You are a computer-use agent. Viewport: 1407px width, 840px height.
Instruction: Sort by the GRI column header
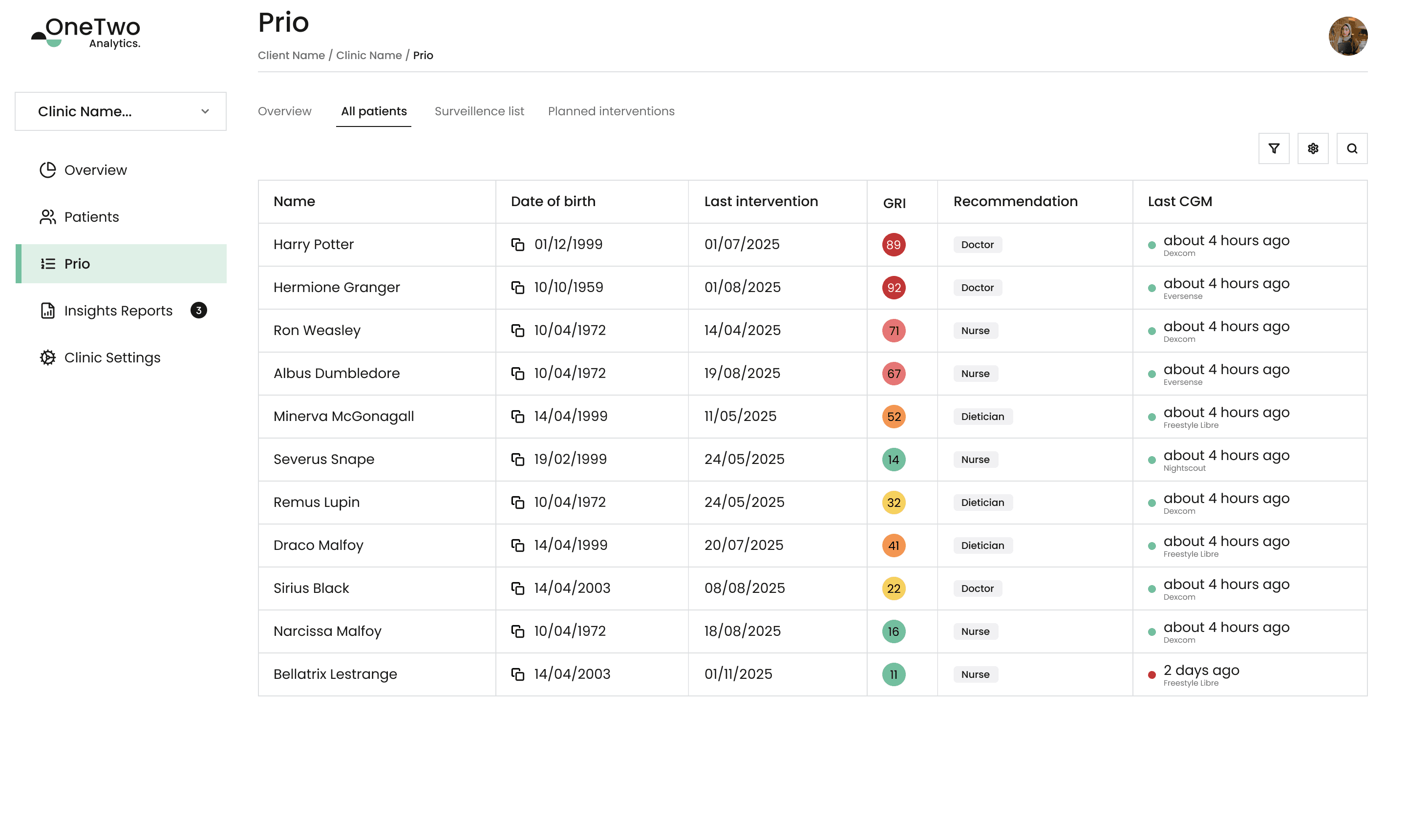click(894, 203)
